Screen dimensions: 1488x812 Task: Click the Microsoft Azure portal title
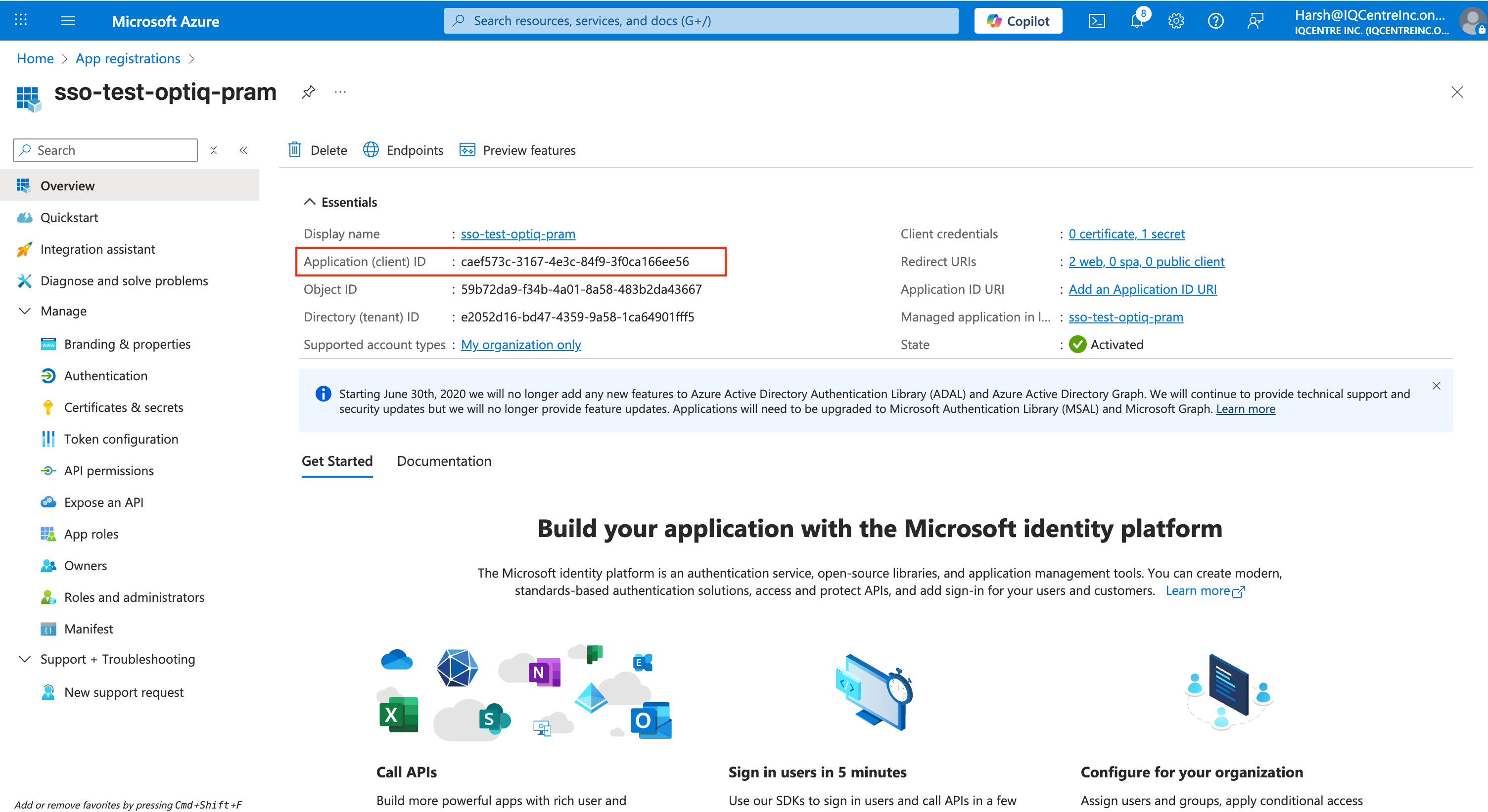[165, 21]
